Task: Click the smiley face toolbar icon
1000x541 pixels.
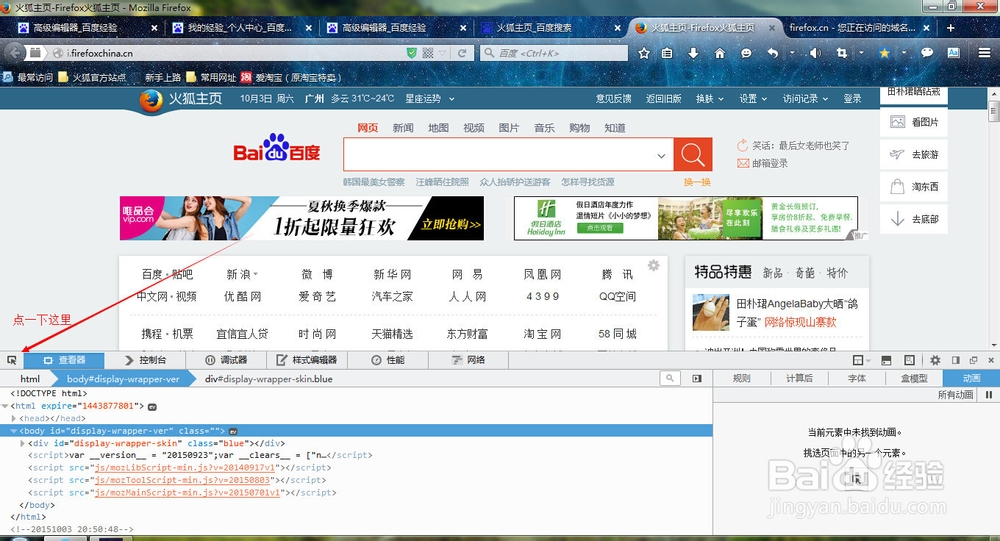Action: pos(746,53)
